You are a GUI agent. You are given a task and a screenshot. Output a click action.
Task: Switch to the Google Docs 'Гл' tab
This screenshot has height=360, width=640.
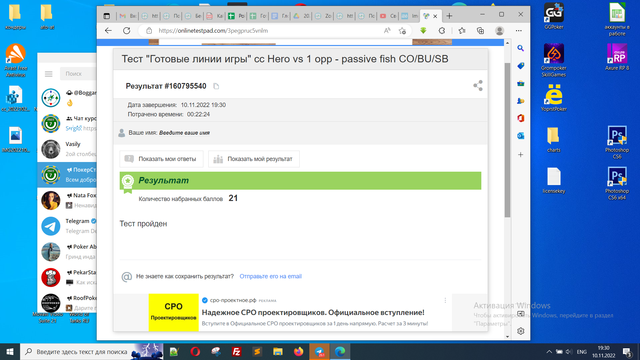tap(280, 16)
